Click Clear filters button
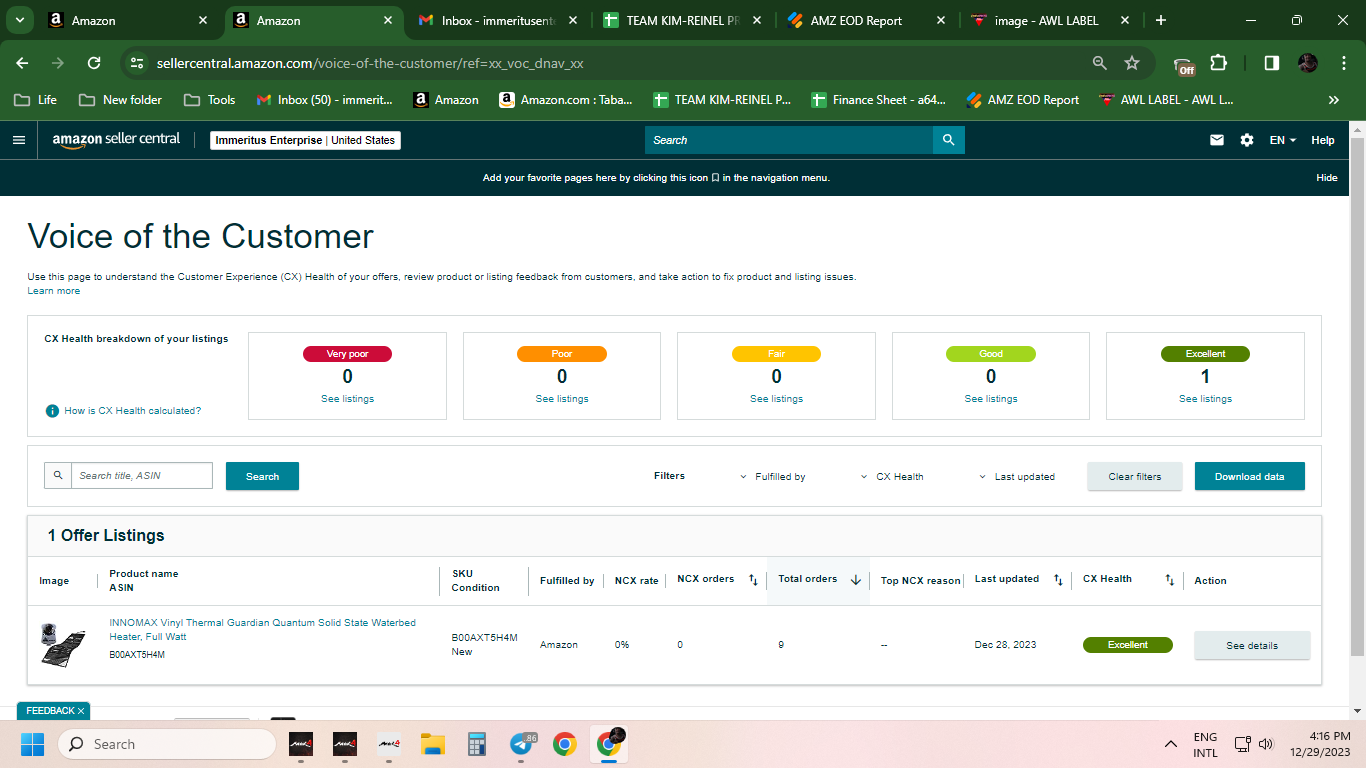The height and width of the screenshot is (768, 1366). [1135, 476]
